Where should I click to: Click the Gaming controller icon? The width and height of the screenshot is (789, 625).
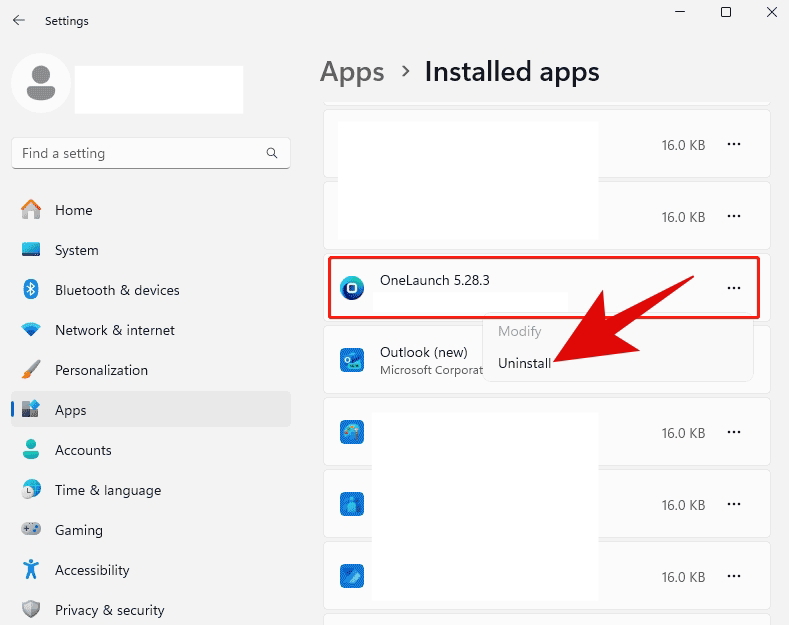tap(31, 529)
